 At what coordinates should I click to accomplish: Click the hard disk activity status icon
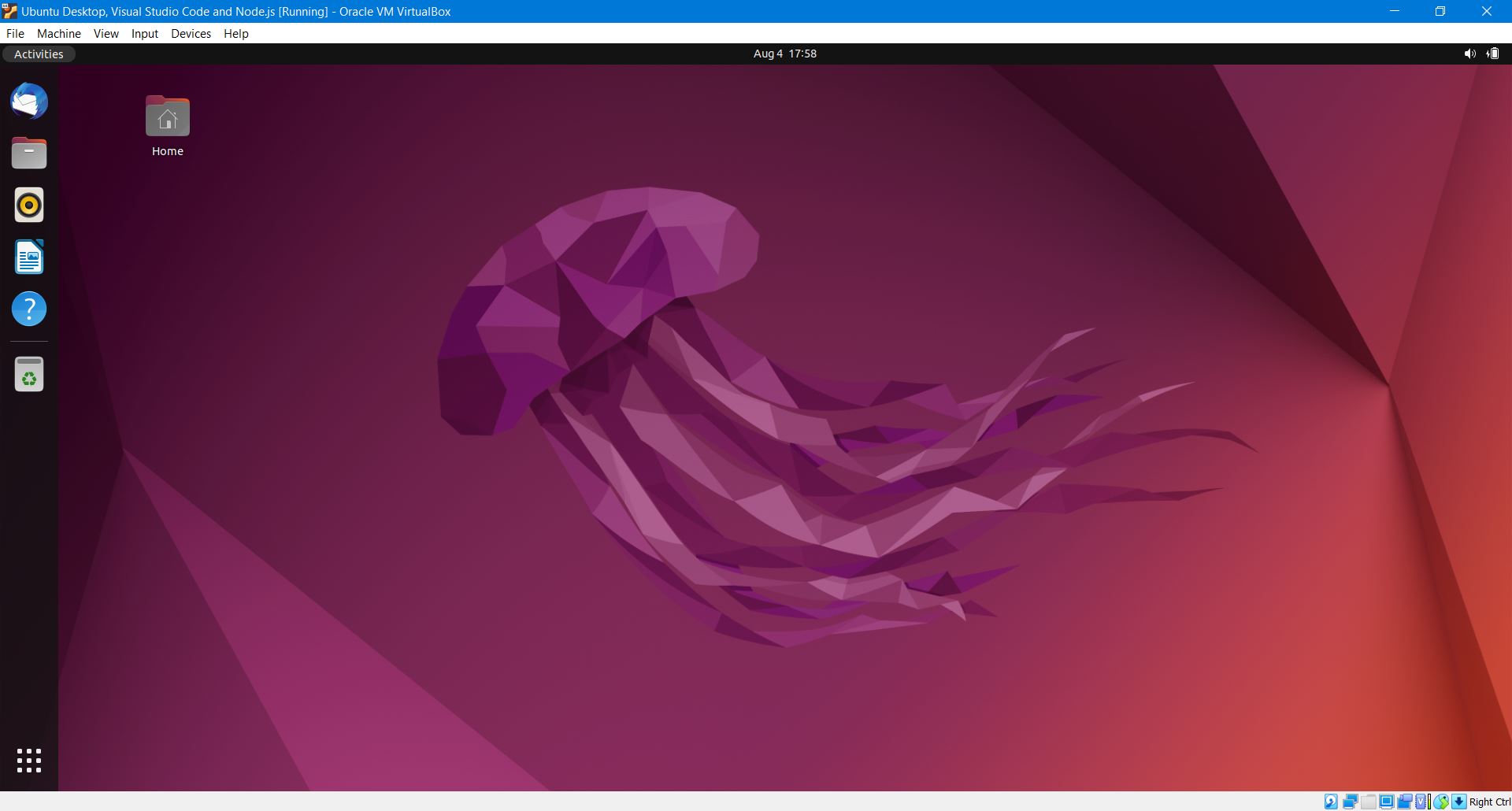click(x=1331, y=802)
